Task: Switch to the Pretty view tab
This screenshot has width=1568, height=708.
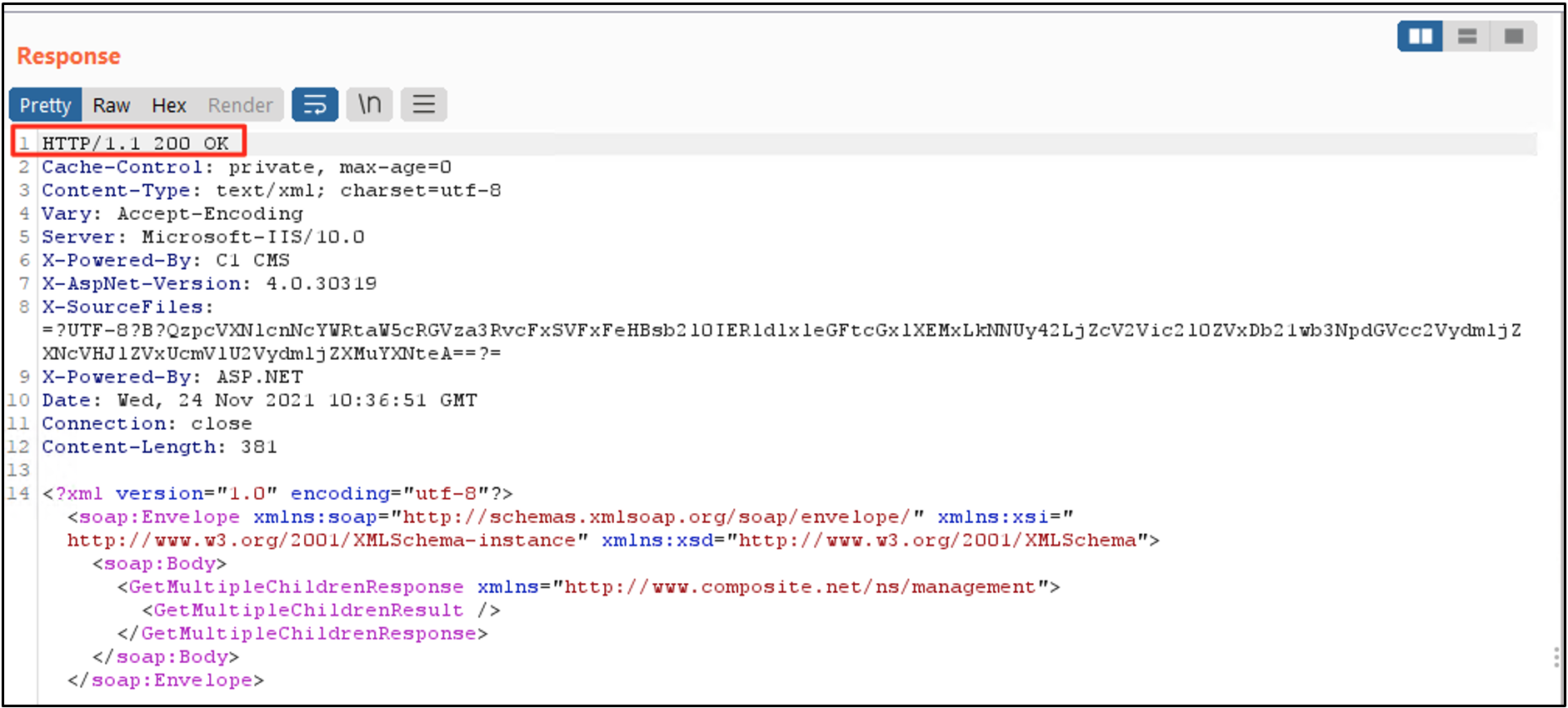Action: [45, 105]
